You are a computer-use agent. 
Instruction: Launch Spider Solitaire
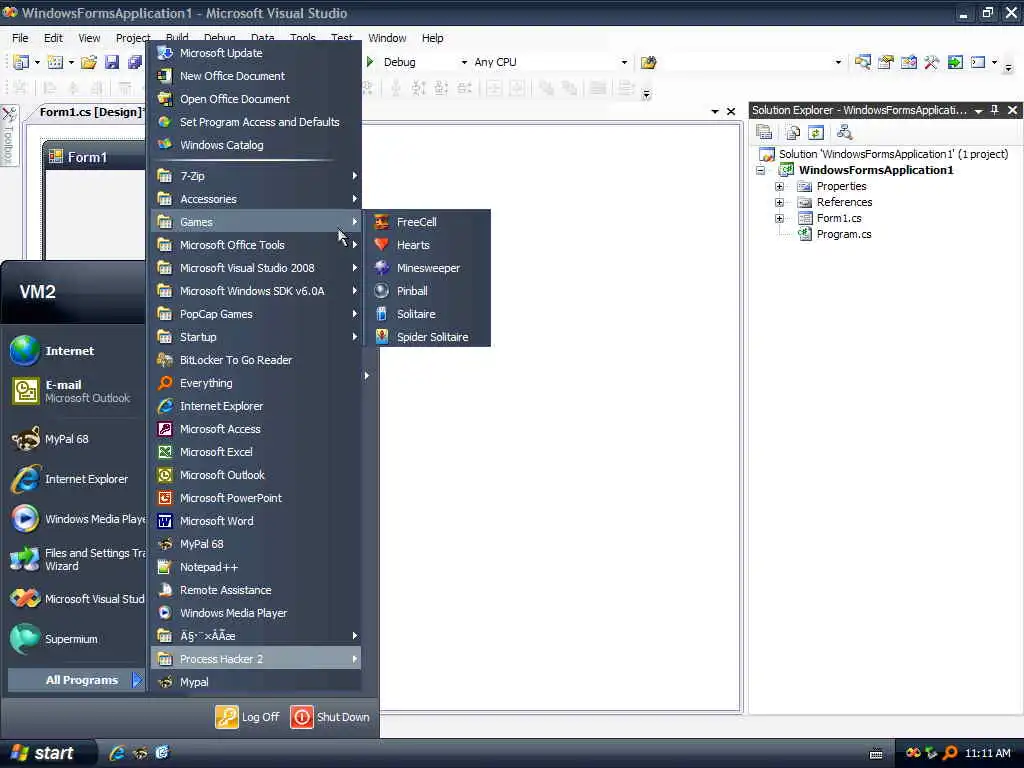coord(427,337)
